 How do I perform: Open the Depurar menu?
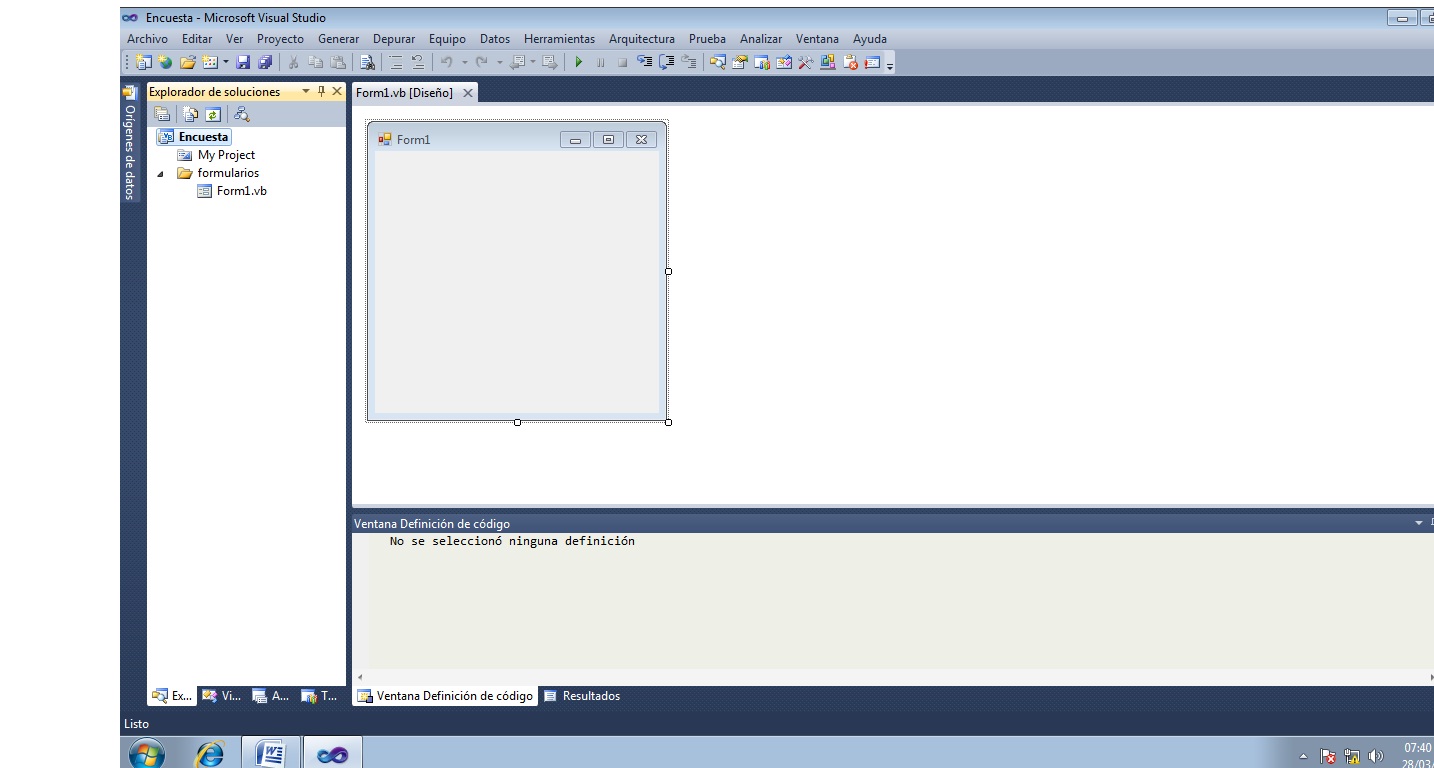pyautogui.click(x=394, y=38)
